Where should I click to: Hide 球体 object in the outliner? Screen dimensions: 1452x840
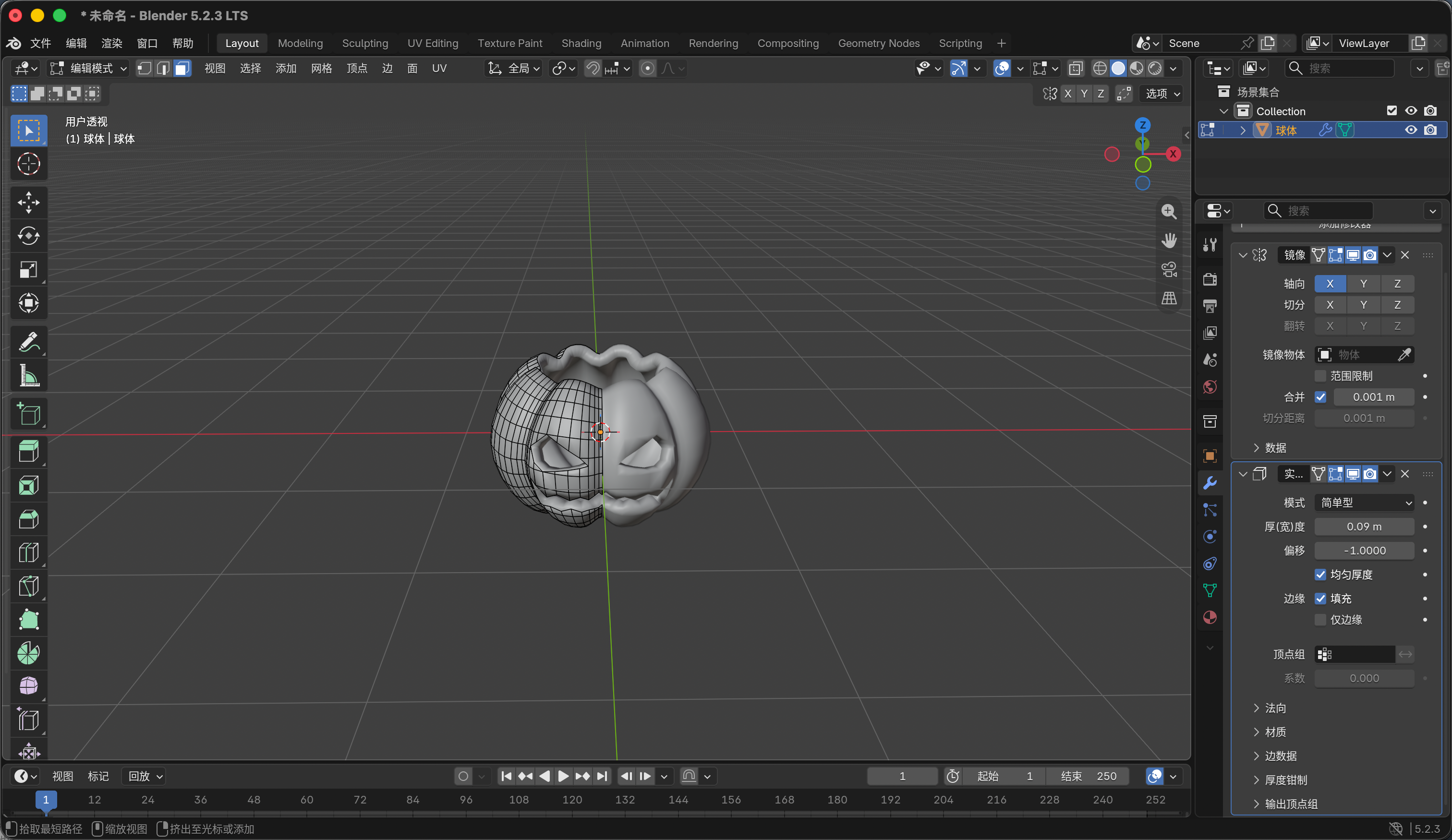click(1411, 130)
